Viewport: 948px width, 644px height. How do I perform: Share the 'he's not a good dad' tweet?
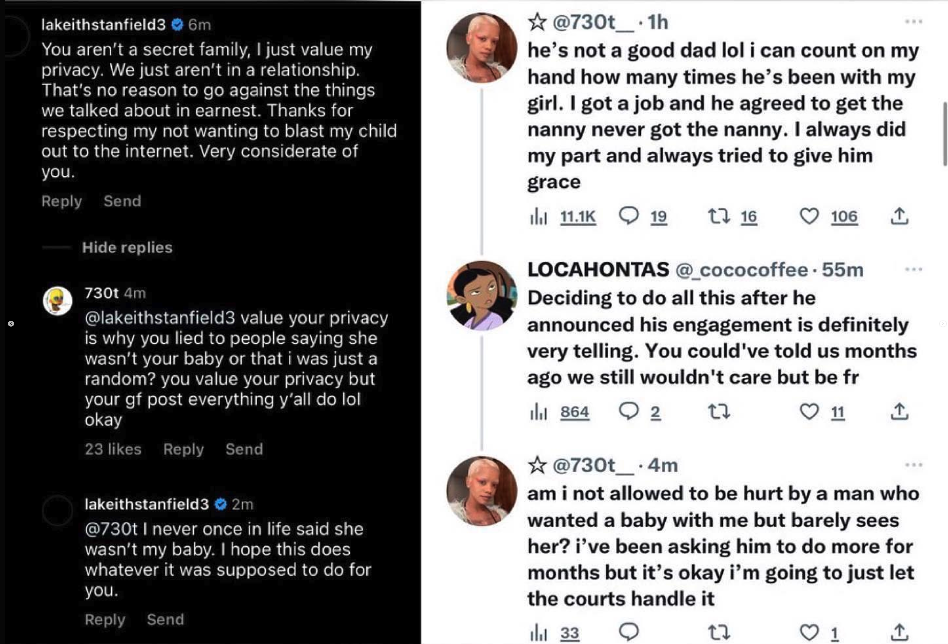pyautogui.click(x=900, y=216)
